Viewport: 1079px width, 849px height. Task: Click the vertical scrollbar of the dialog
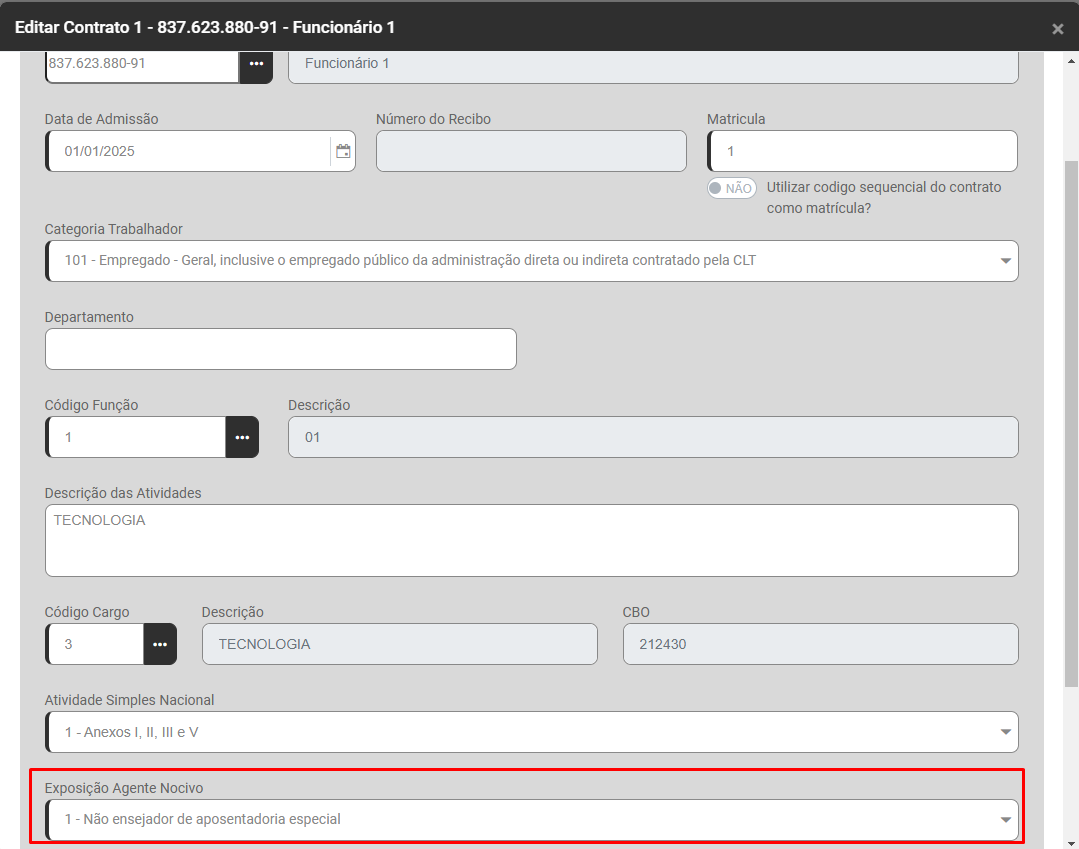pos(1071,420)
